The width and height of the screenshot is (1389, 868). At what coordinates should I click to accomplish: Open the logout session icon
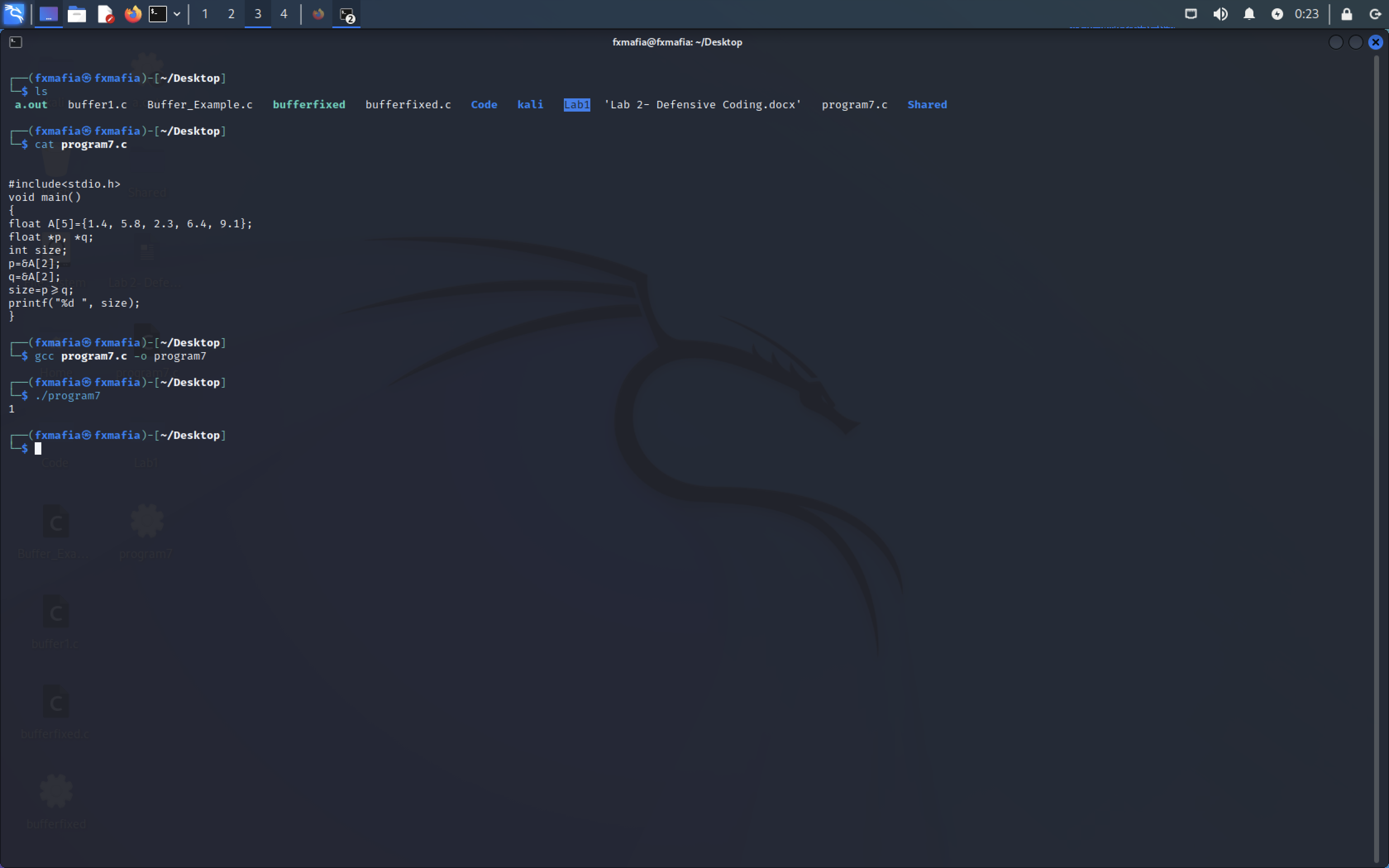[x=1375, y=14]
